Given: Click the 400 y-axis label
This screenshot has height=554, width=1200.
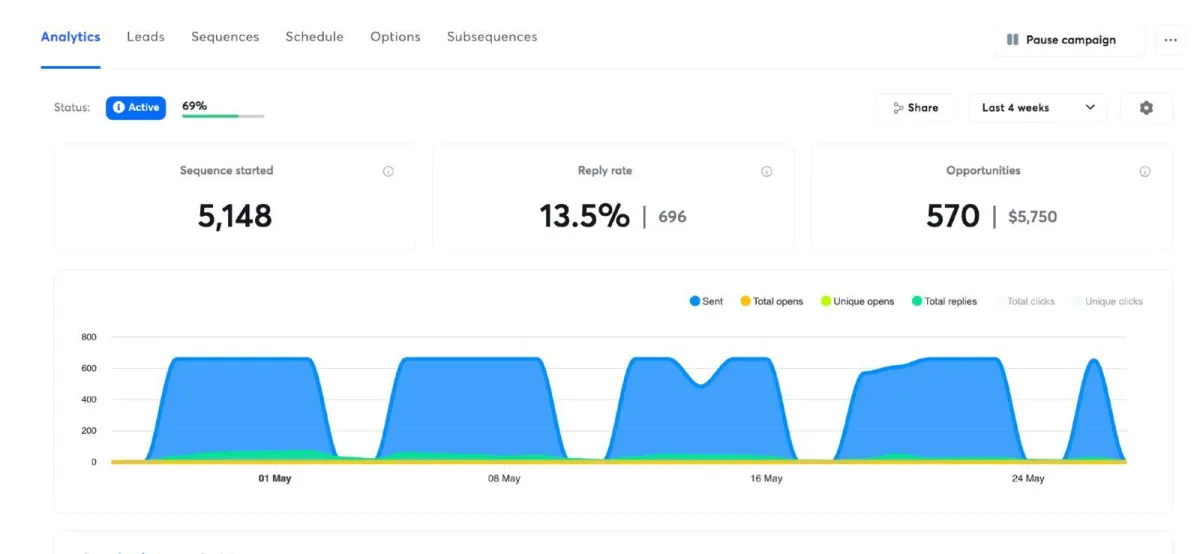Looking at the screenshot, I should (x=89, y=399).
